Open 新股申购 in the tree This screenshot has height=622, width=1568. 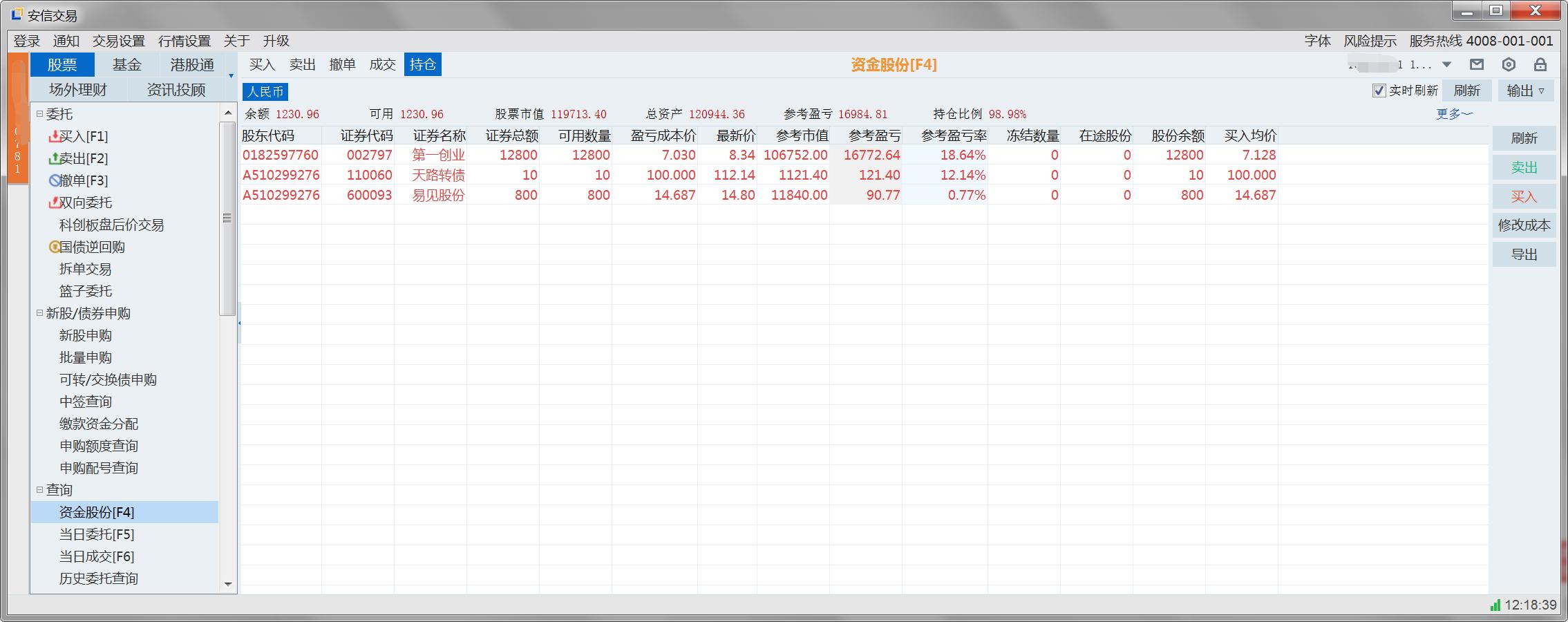coord(86,335)
